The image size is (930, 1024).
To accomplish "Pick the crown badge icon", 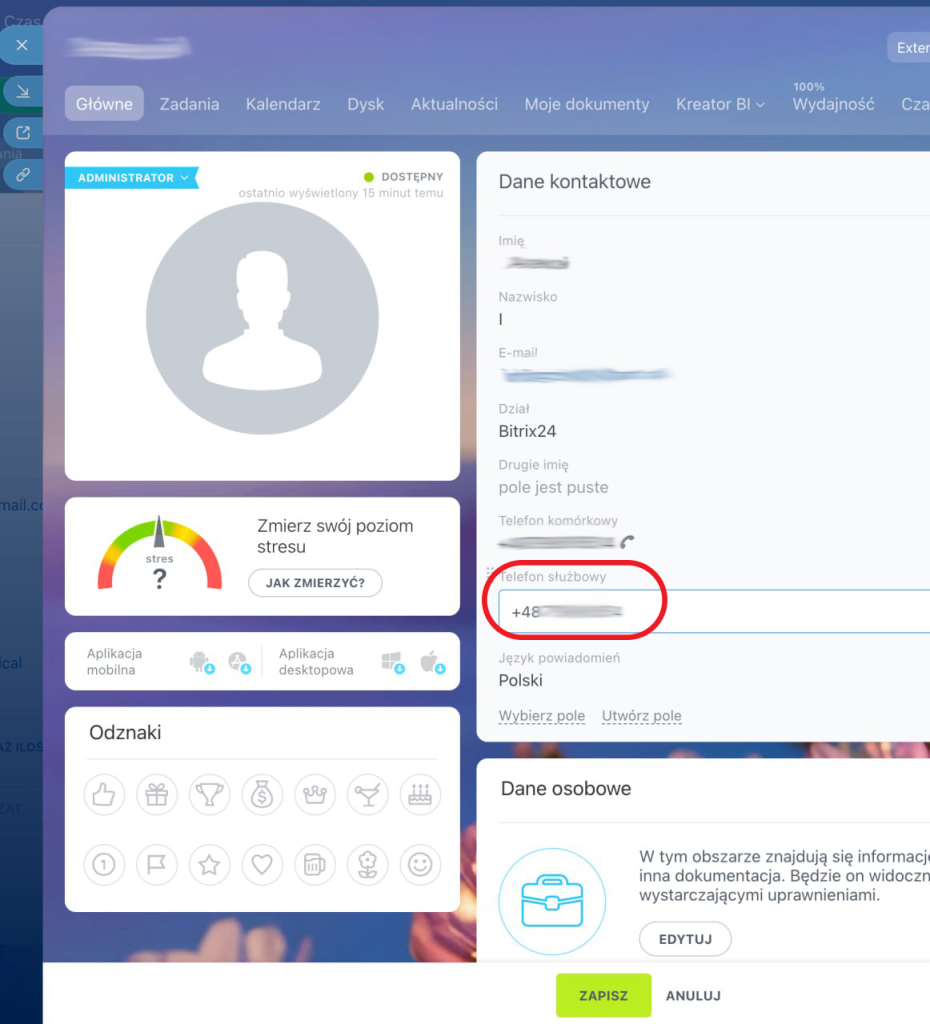I will click(x=315, y=795).
